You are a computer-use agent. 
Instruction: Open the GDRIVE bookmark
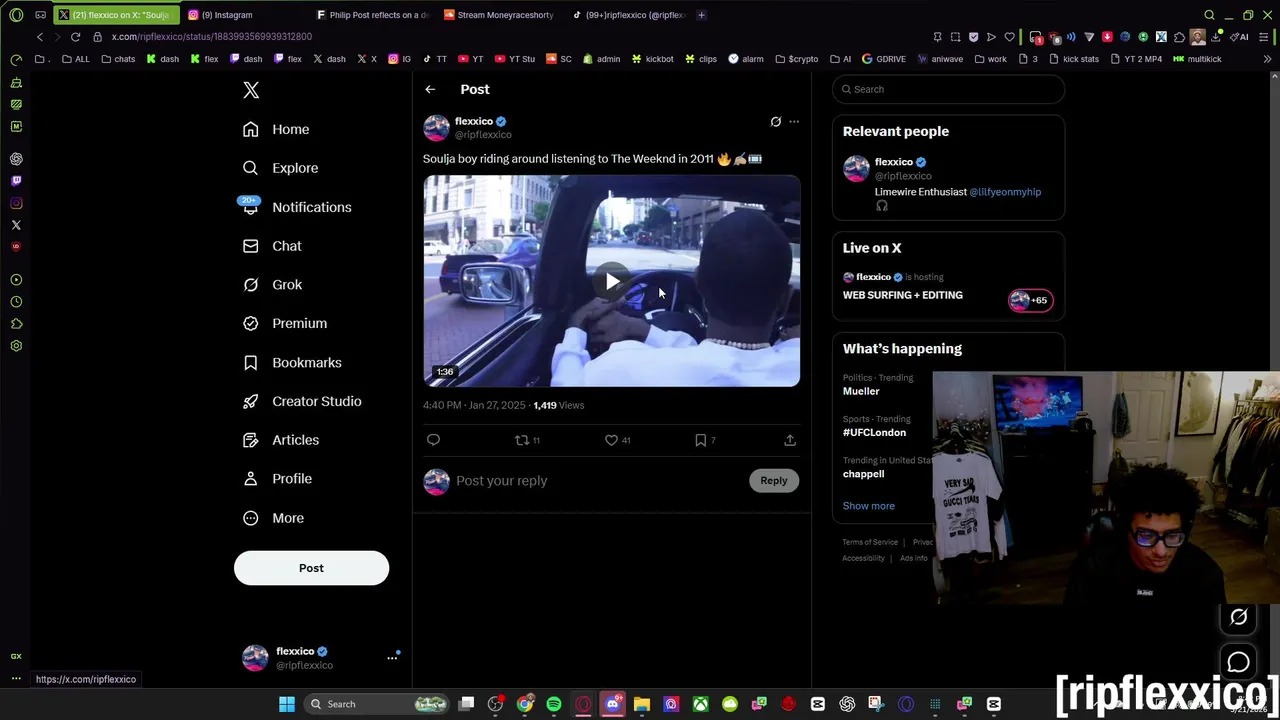point(884,59)
